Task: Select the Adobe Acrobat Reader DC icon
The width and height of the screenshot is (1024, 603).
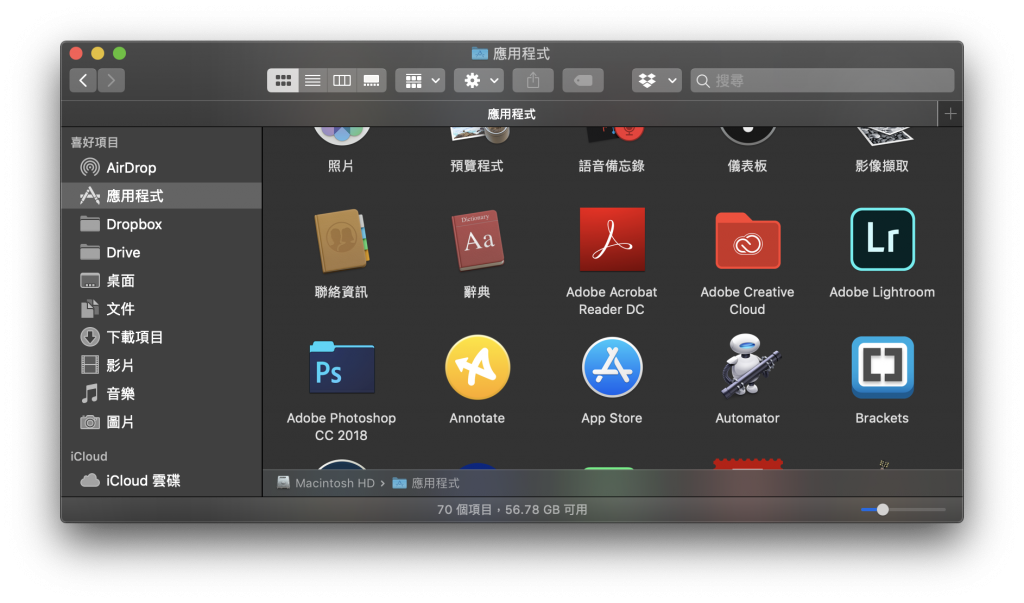Action: 612,239
